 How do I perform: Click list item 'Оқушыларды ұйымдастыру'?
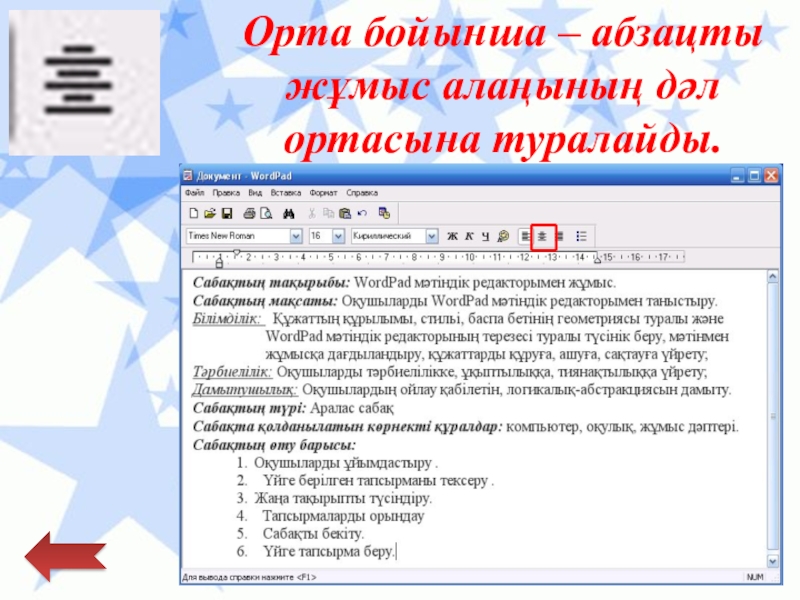343,463
